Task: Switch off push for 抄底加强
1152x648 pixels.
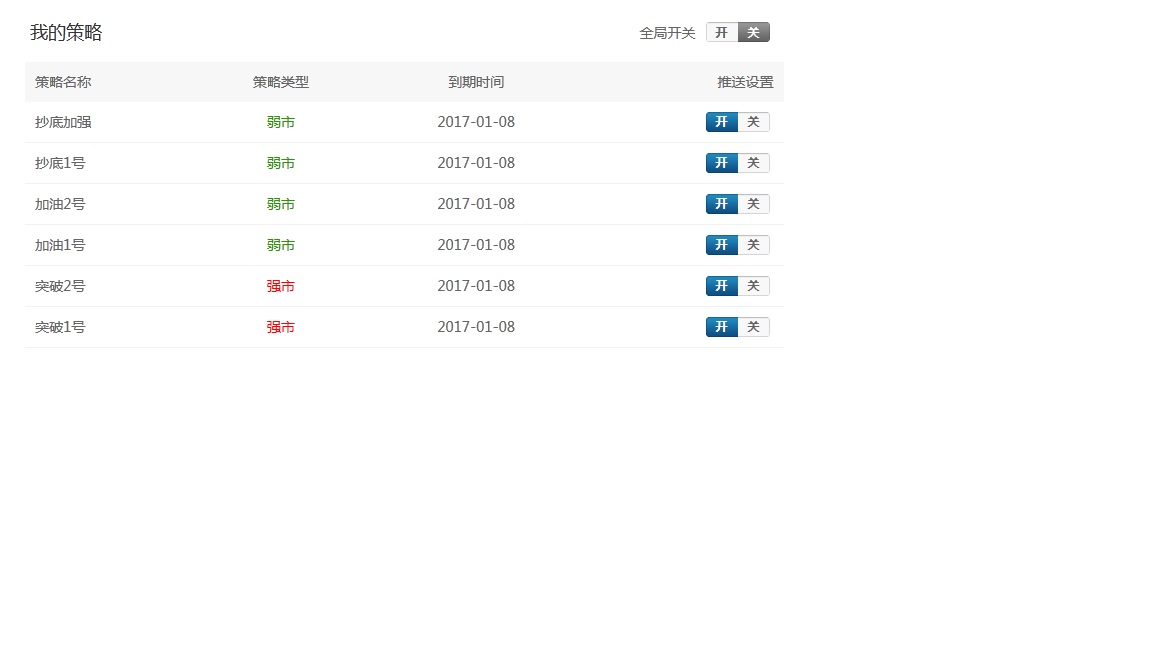Action: pos(754,122)
